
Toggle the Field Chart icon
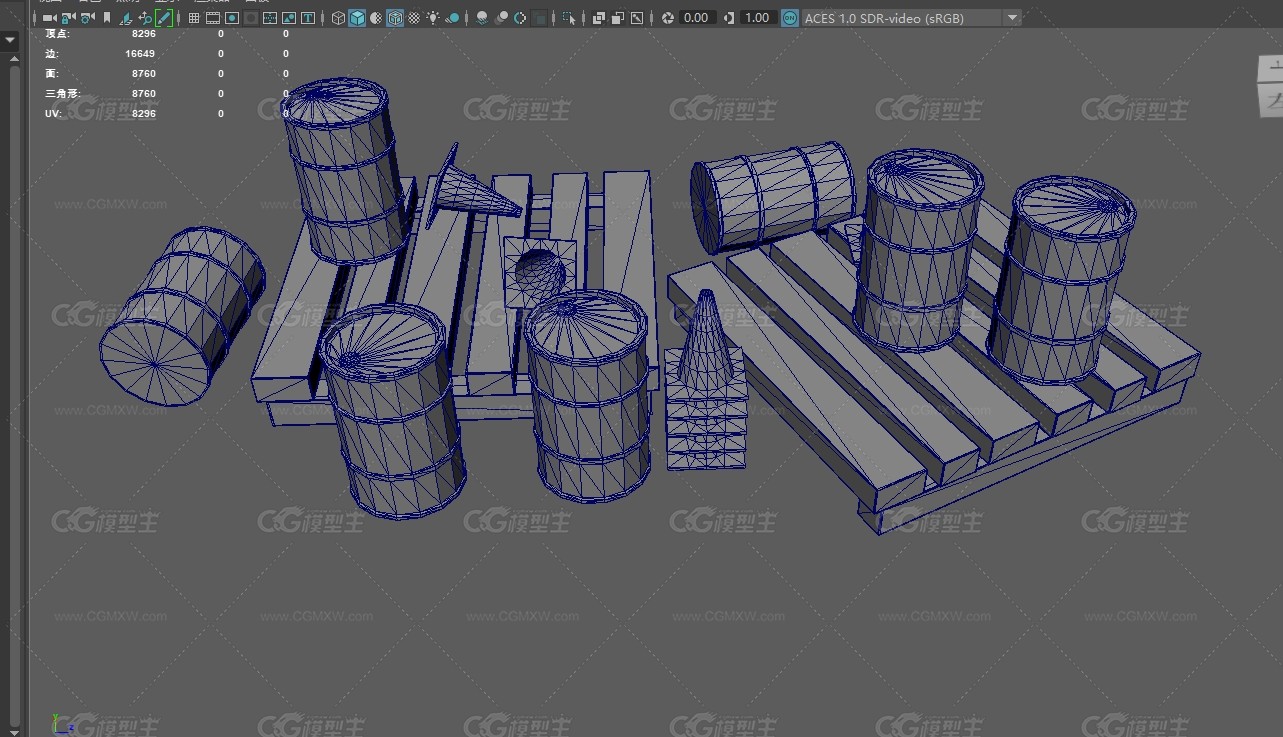tap(270, 18)
